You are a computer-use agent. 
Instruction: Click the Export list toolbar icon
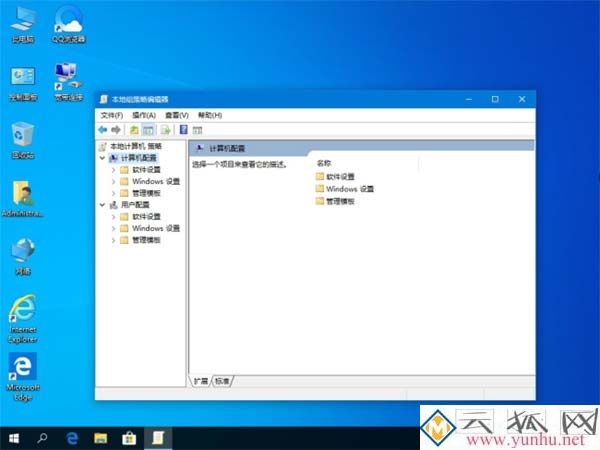(166, 130)
